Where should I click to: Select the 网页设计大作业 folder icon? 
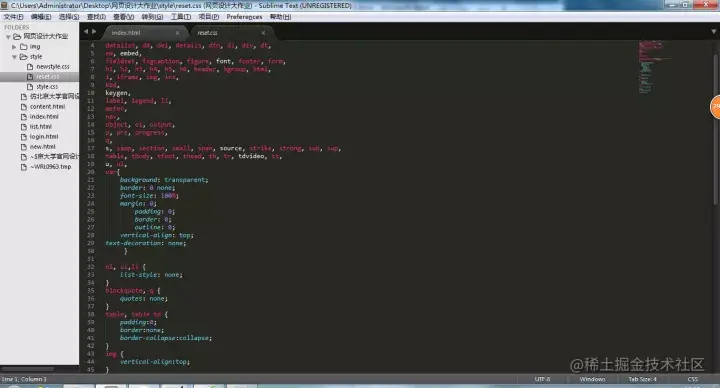tap(17, 36)
